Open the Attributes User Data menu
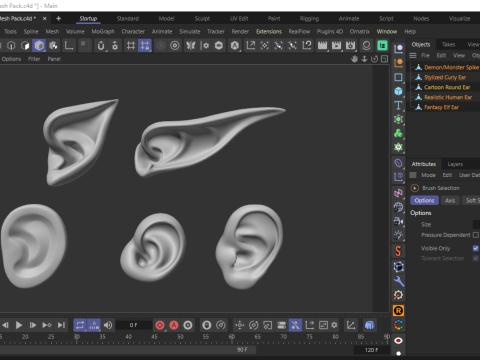The image size is (480, 360). [469, 175]
